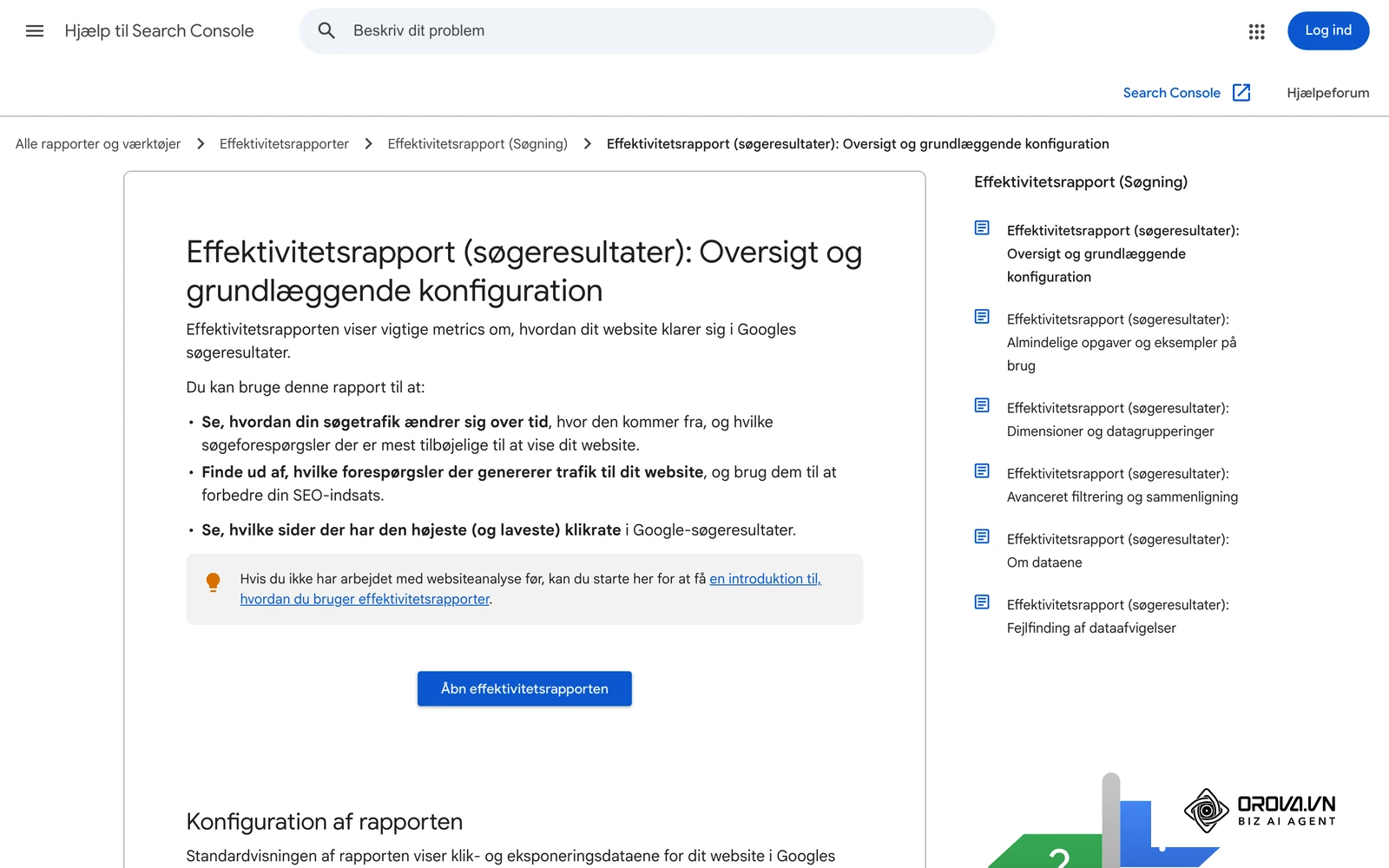
Task: Click the lightbulb tip icon
Action: coord(213,582)
